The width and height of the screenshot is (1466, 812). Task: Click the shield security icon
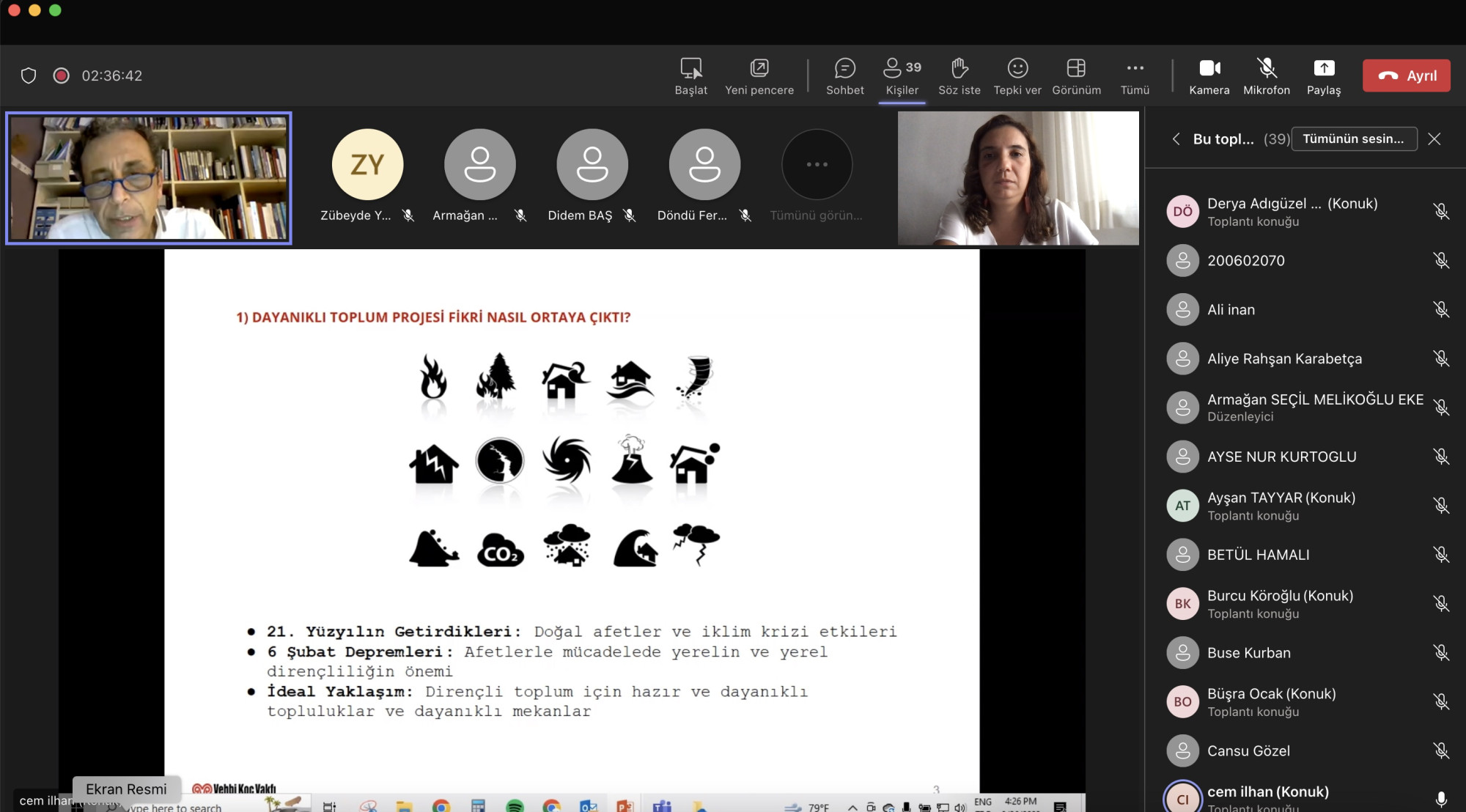[x=29, y=75]
